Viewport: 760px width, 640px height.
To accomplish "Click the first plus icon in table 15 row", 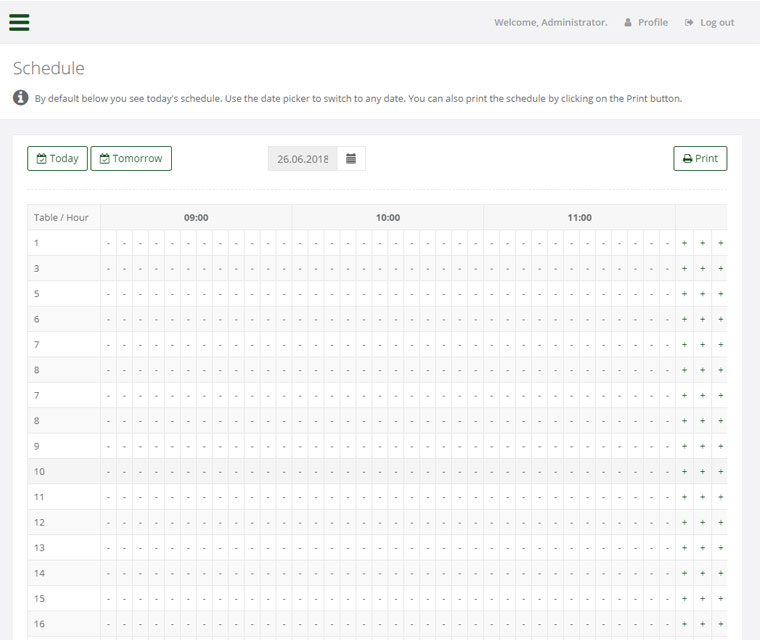I will point(684,598).
